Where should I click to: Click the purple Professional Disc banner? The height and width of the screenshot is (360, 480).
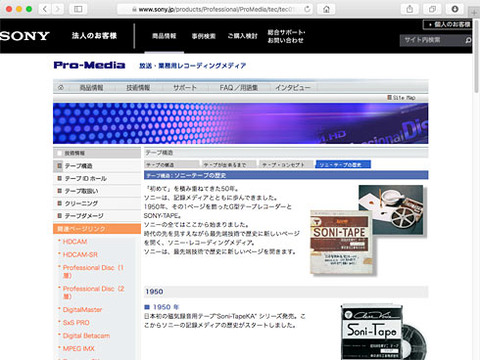tap(240, 123)
